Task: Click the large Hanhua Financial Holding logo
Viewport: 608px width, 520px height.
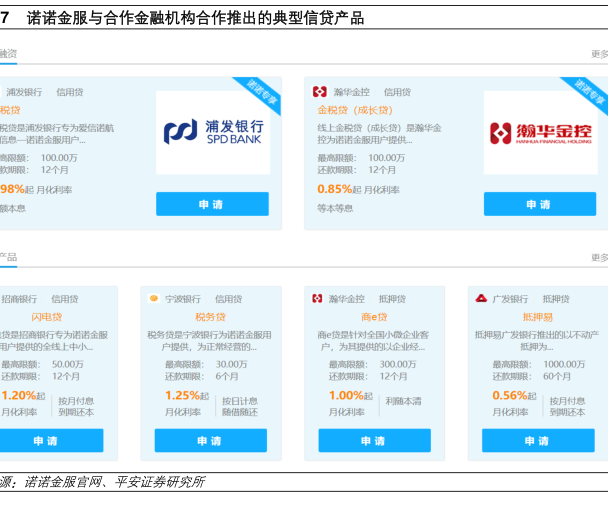Action: tap(539, 132)
